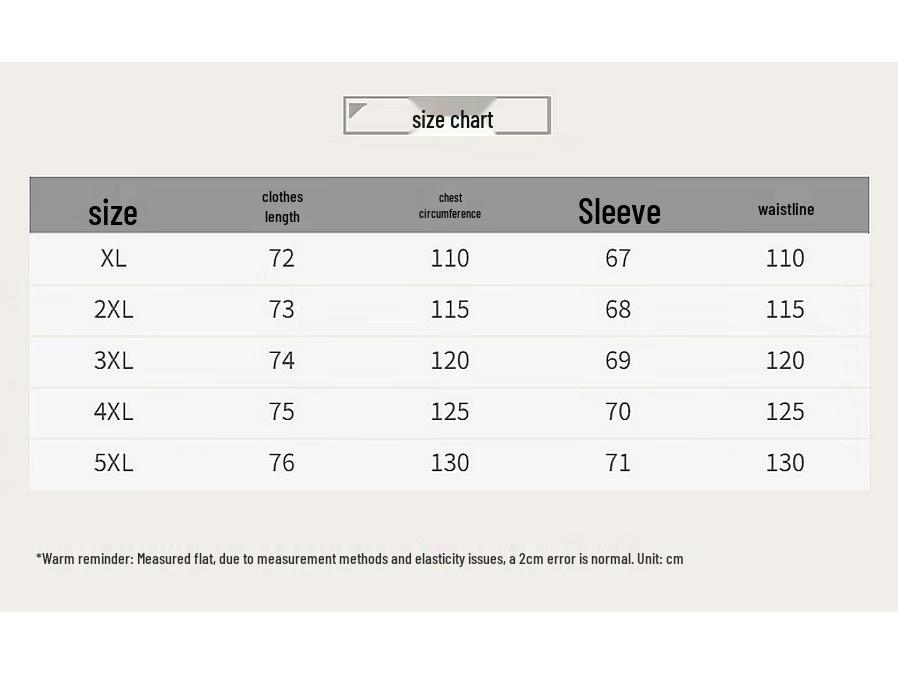The height and width of the screenshot is (674, 898).
Task: Select the "waistline" column header
Action: pos(786,209)
